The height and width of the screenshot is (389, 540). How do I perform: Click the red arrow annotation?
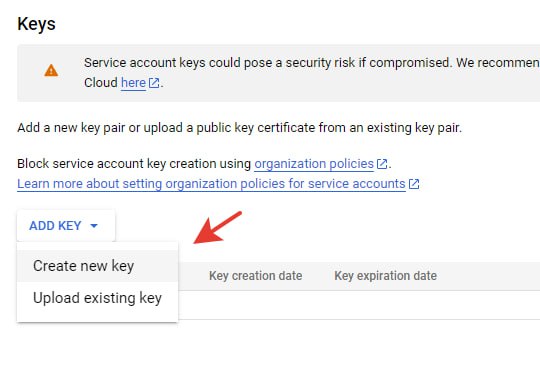click(217, 228)
